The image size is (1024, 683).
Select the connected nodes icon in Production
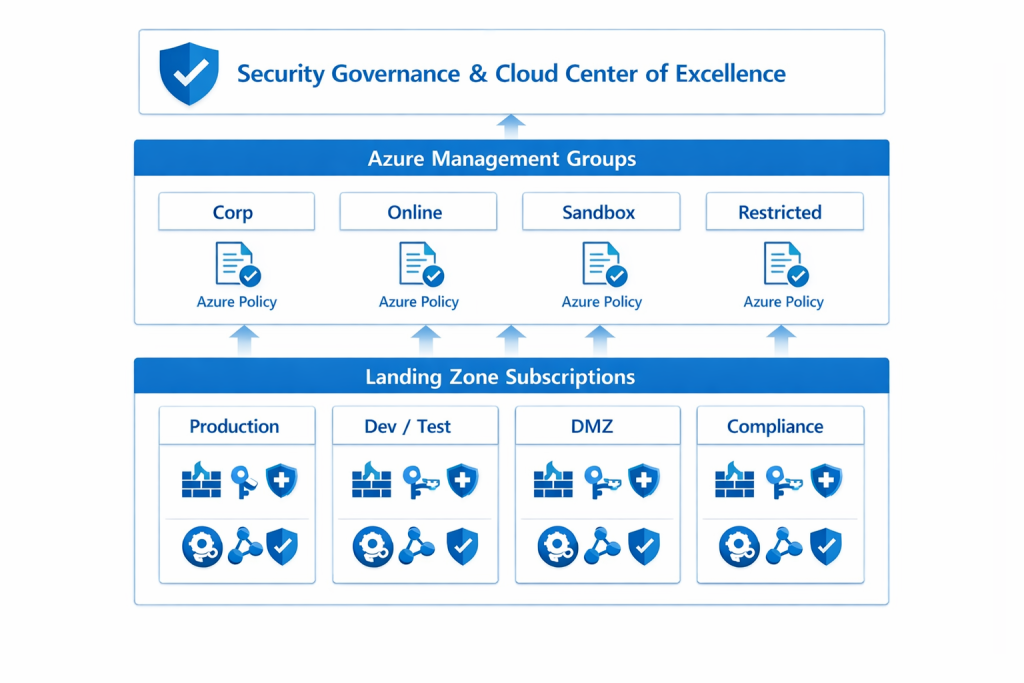[245, 546]
